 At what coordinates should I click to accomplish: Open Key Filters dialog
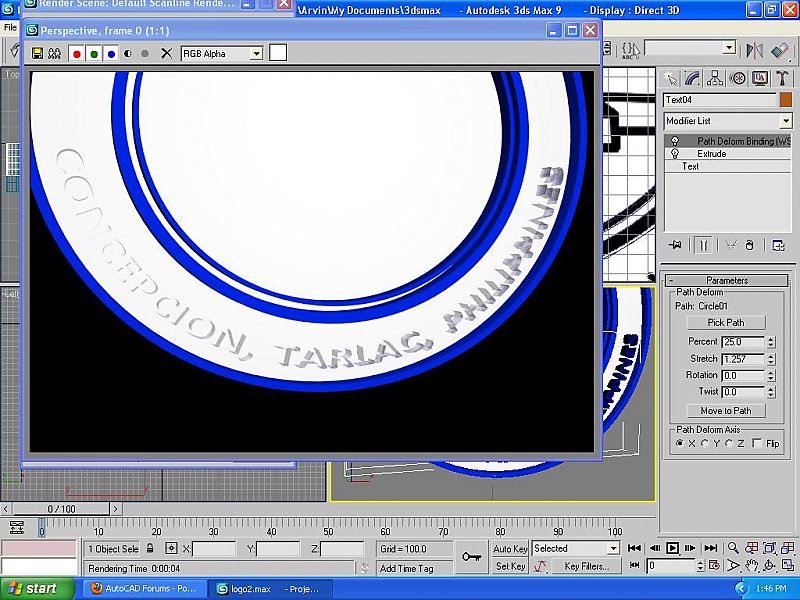coord(587,566)
